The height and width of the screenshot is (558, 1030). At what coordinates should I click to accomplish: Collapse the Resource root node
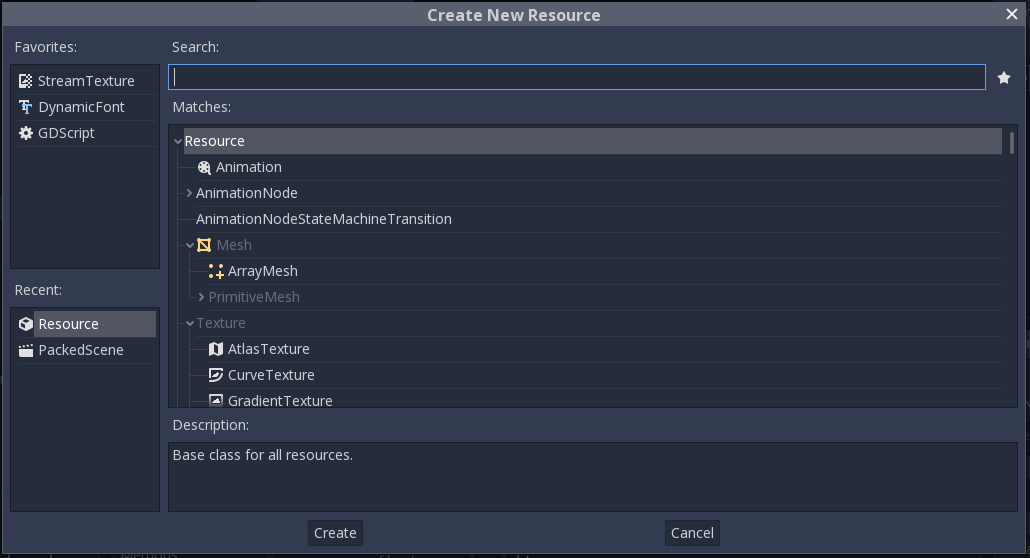(177, 141)
